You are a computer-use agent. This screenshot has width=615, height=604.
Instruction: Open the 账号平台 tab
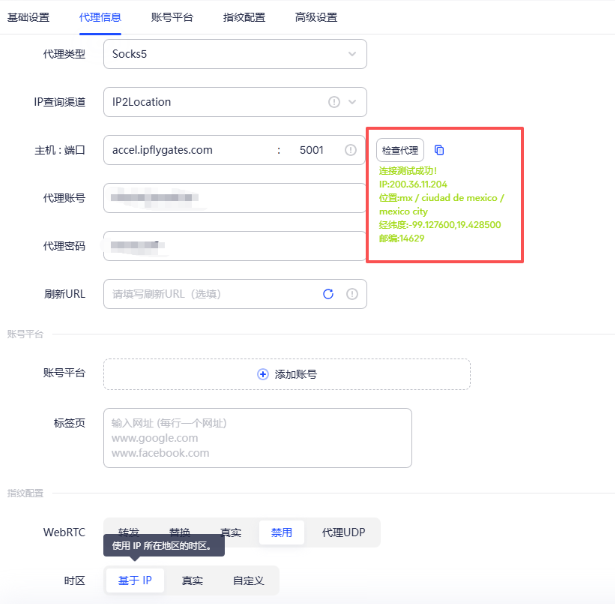[x=172, y=18]
